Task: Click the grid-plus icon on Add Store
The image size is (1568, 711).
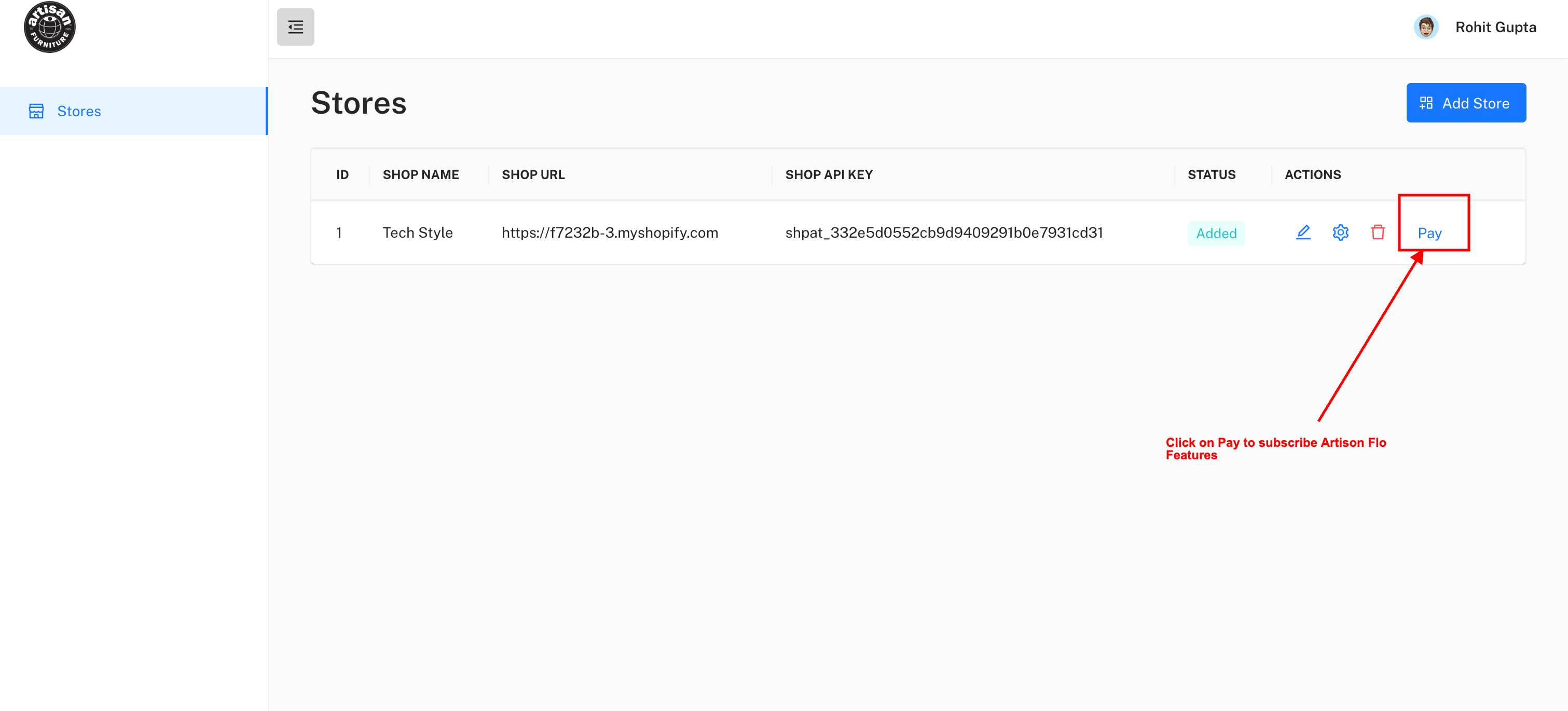Action: pos(1425,103)
